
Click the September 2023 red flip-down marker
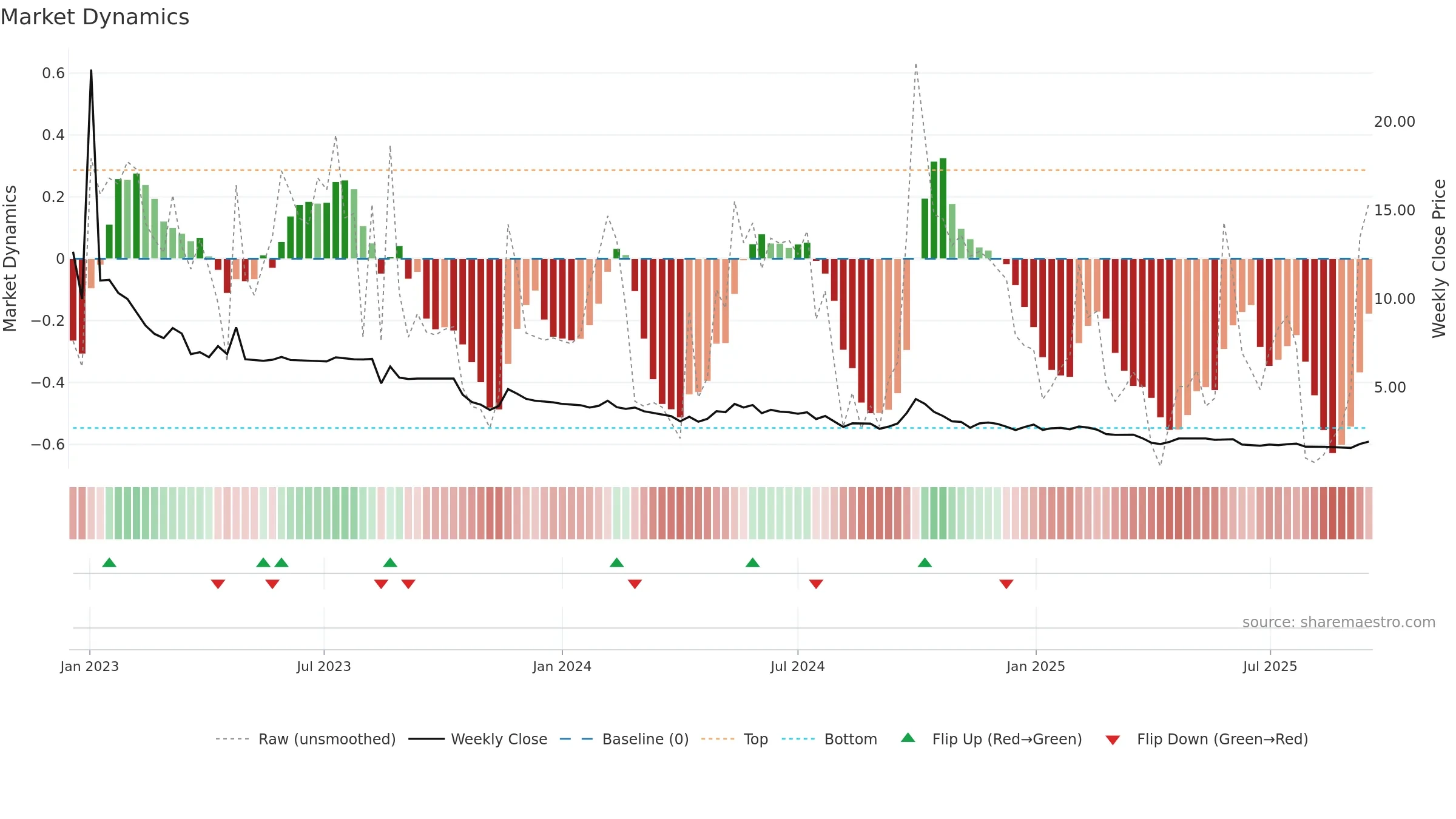click(408, 584)
